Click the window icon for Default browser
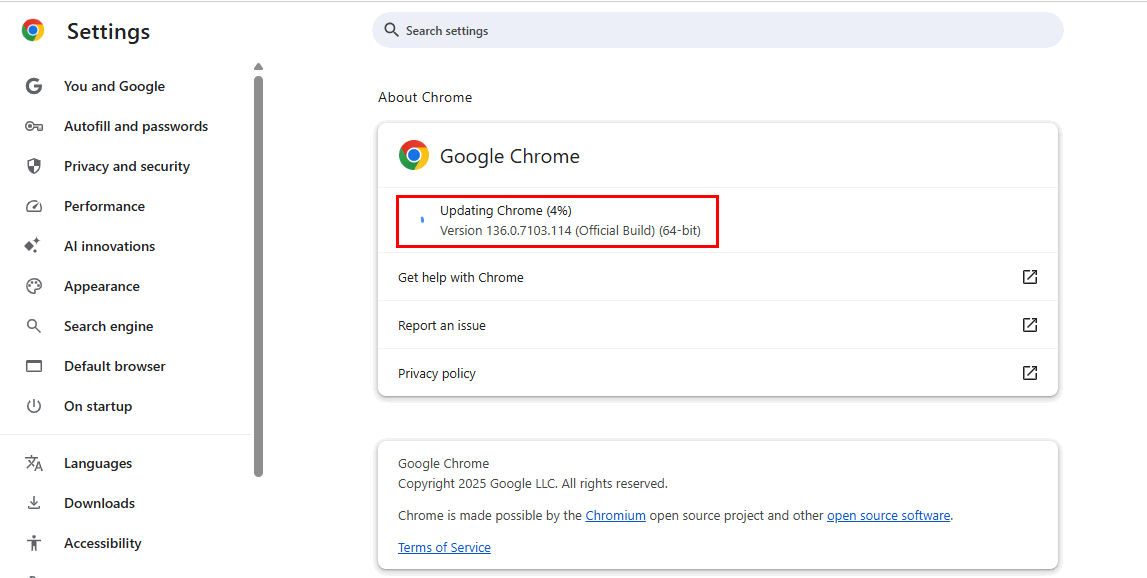 pos(34,366)
